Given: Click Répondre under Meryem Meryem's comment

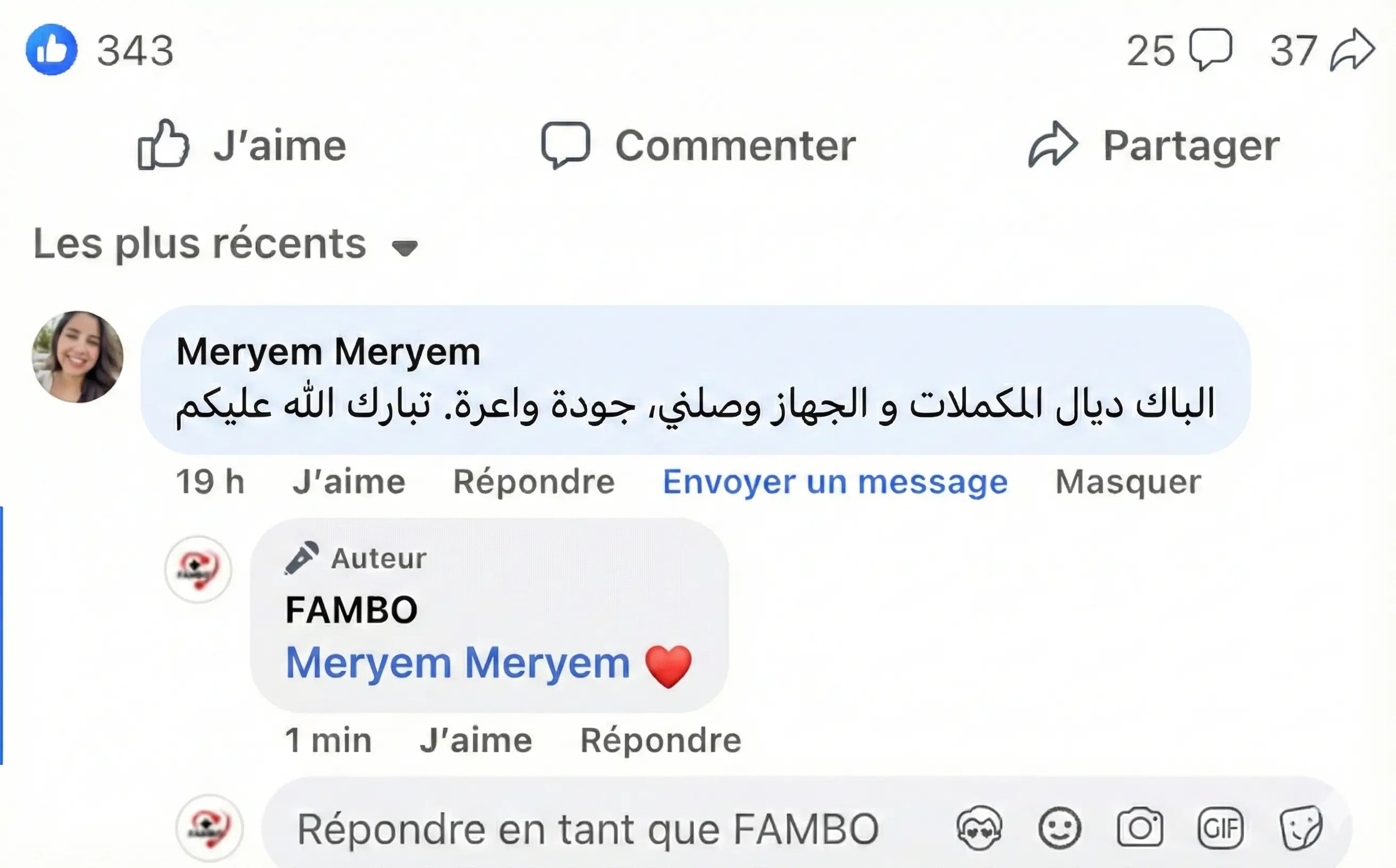Looking at the screenshot, I should click(x=534, y=482).
